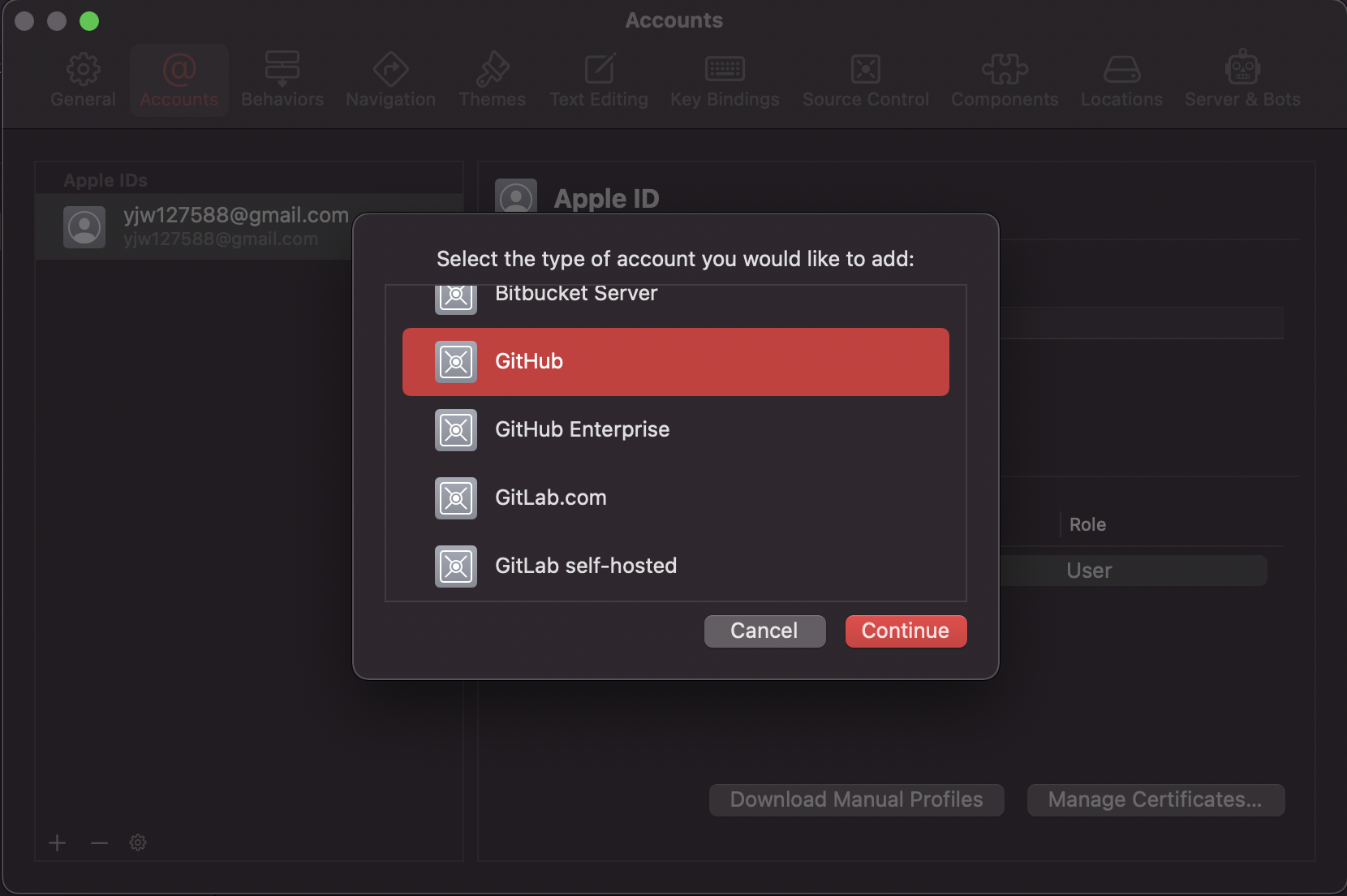Click the green zoom window button

click(x=89, y=21)
